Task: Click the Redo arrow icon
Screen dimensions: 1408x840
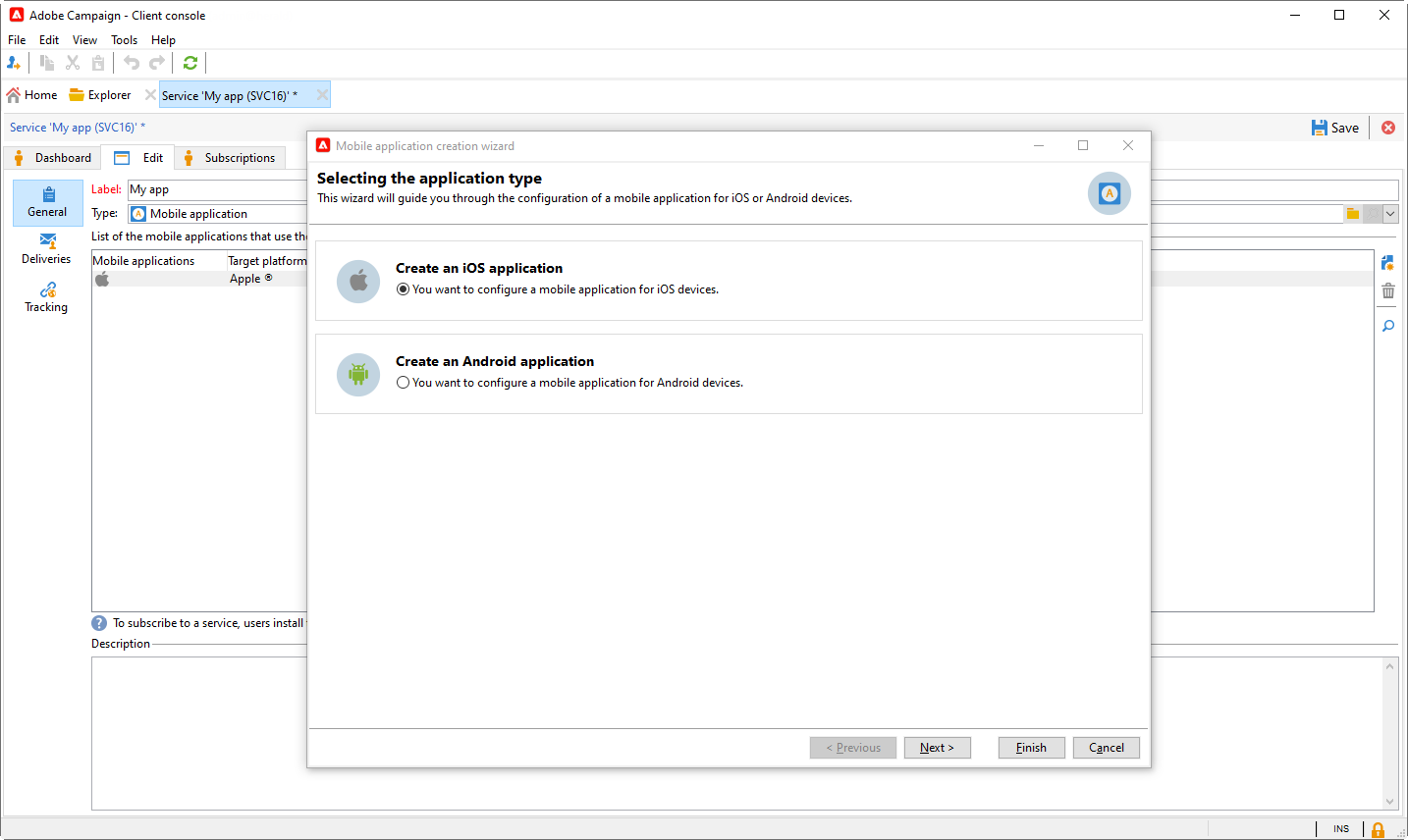Action: pyautogui.click(x=157, y=63)
